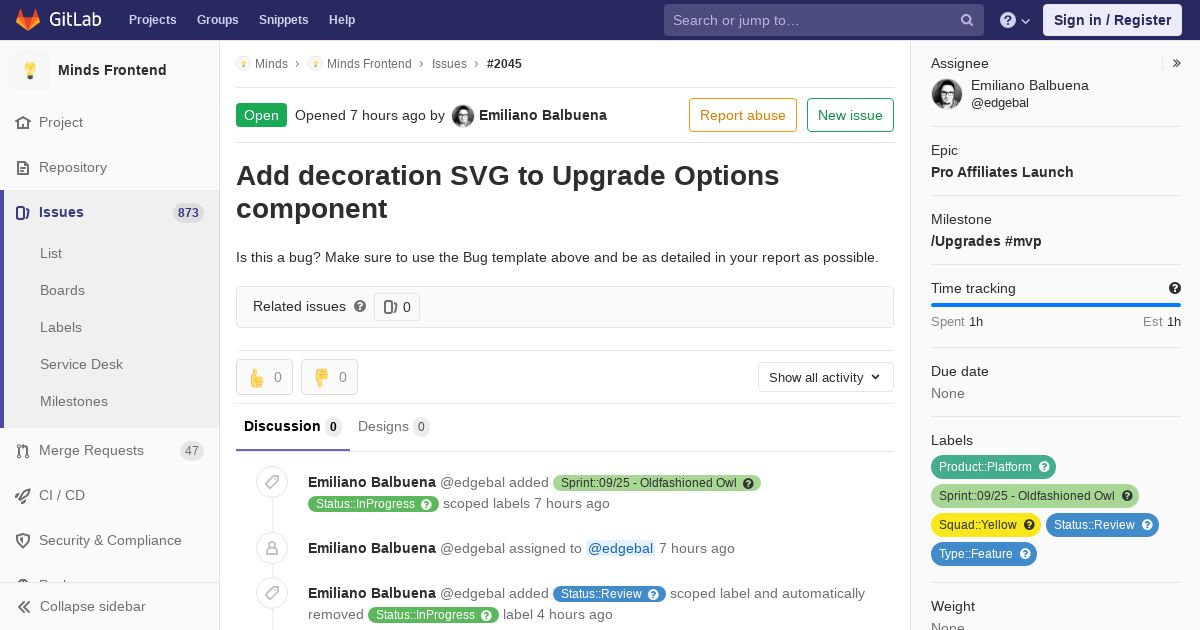Click Emiliano Balbuena's author avatar
The image size is (1200, 630).
(463, 116)
